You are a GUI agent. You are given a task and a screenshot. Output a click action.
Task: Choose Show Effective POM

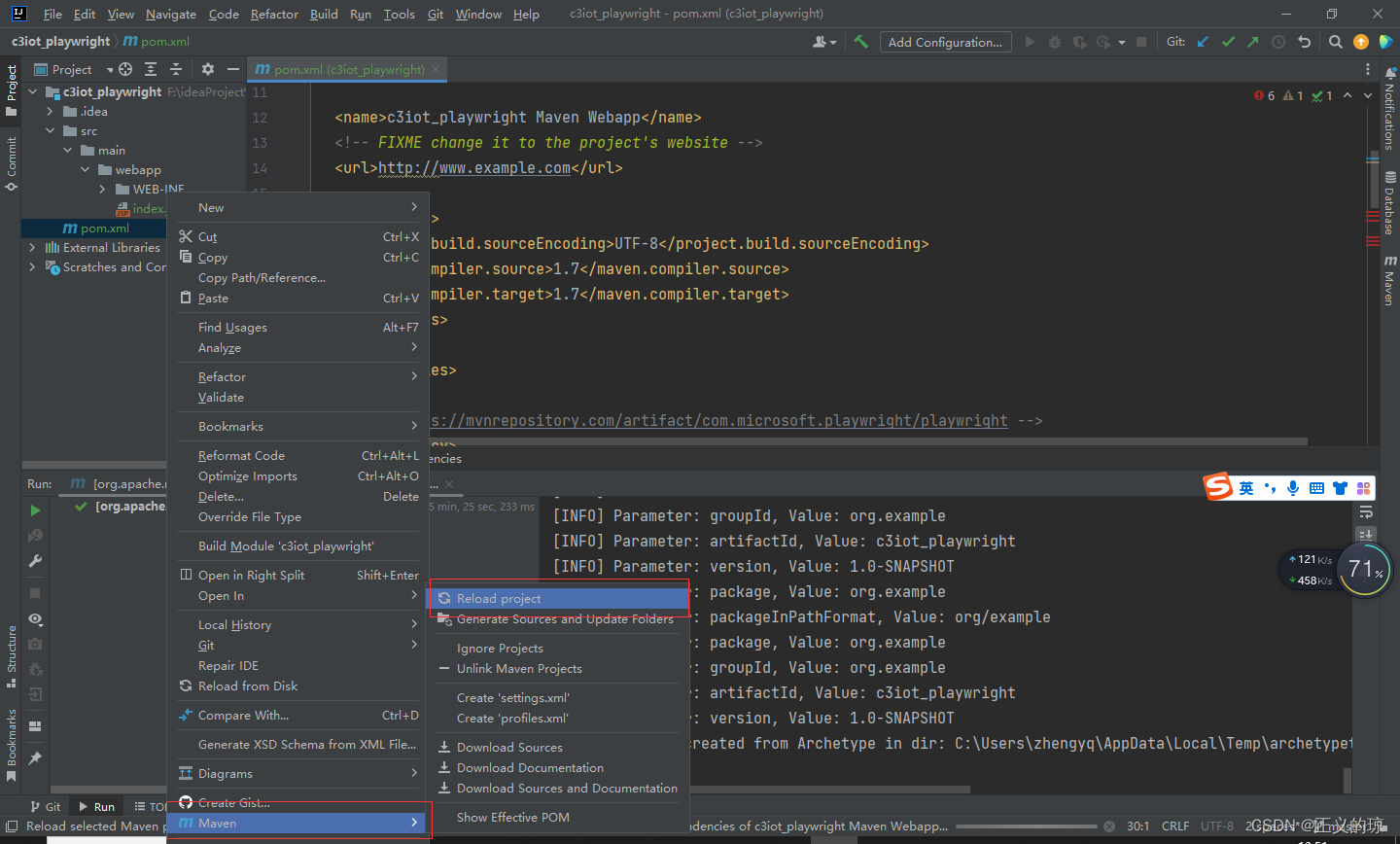[x=559, y=818]
